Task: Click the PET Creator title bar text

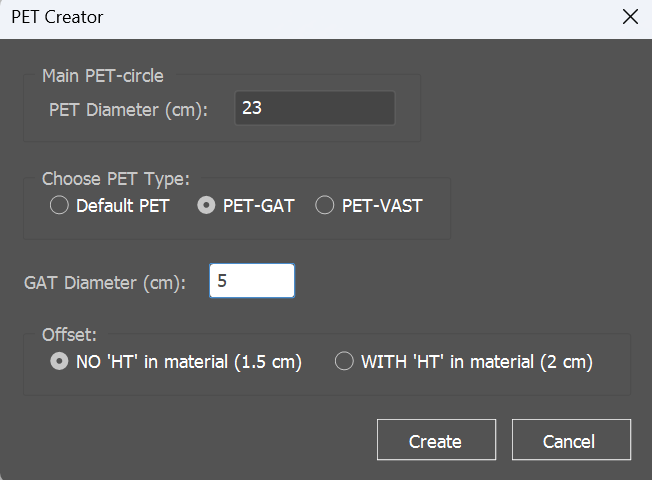Action: click(57, 17)
